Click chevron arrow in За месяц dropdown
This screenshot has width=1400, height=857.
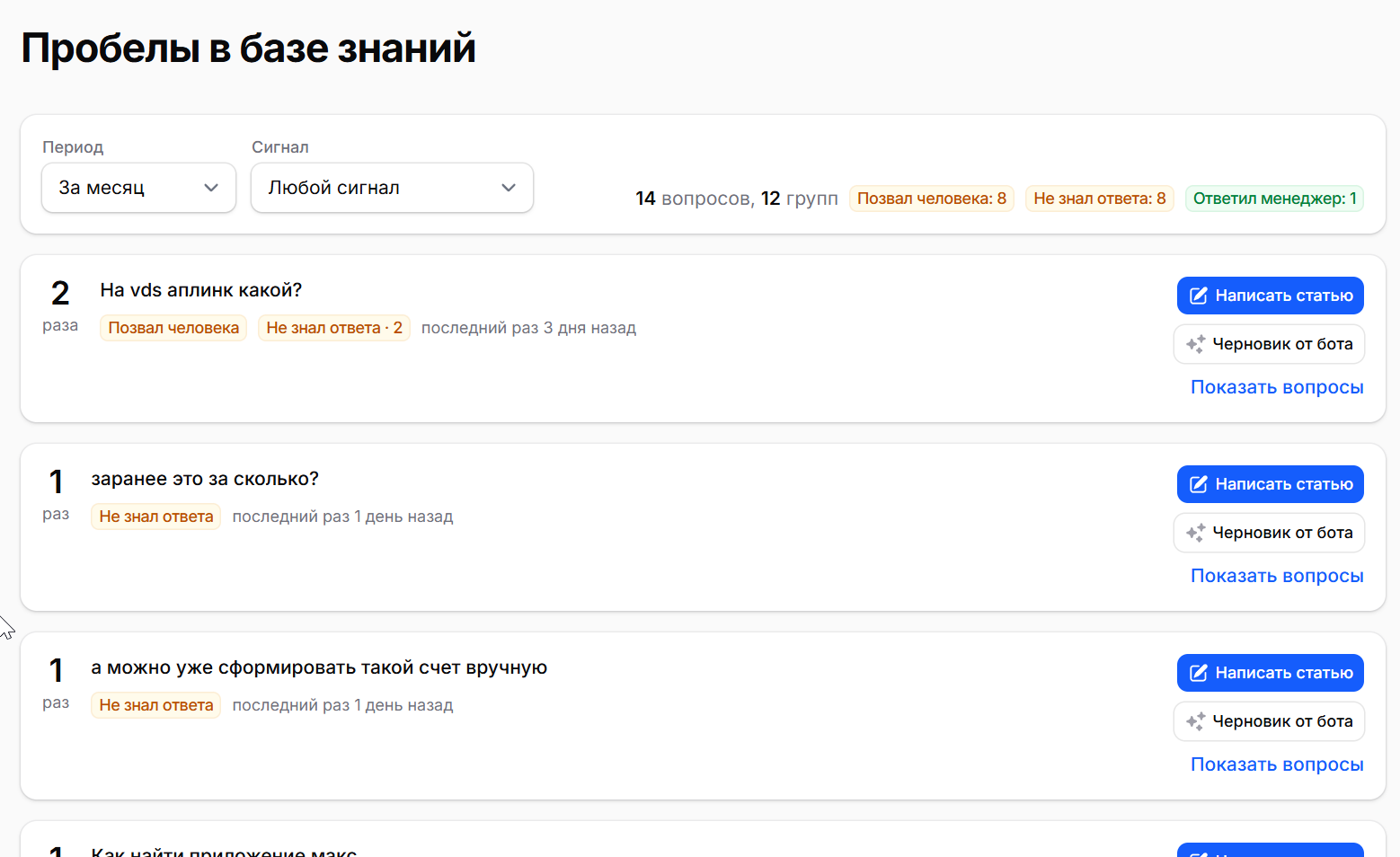pyautogui.click(x=211, y=188)
